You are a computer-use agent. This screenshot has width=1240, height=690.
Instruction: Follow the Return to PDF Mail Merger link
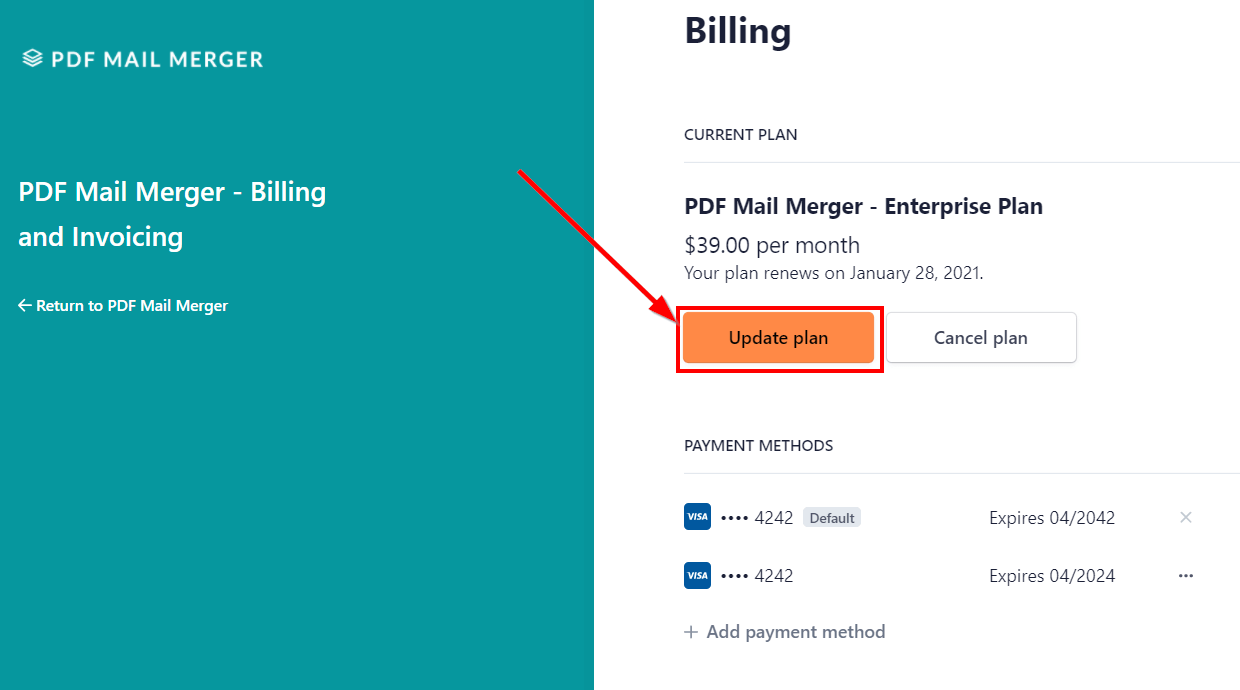(x=132, y=306)
